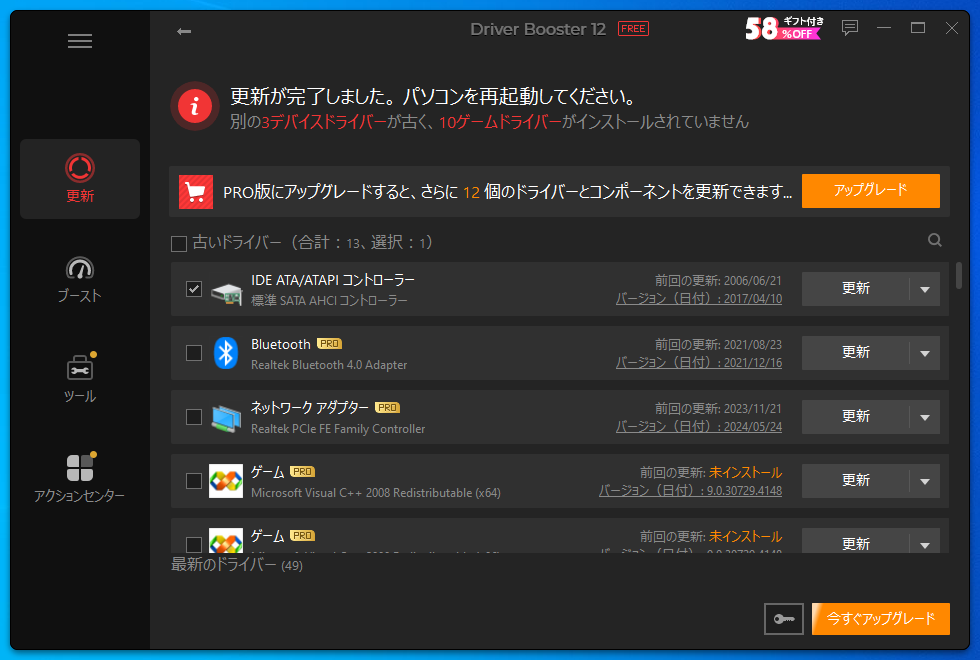
Task: Click the Visual C++ 2008 x64 game icon
Action: tap(226, 481)
